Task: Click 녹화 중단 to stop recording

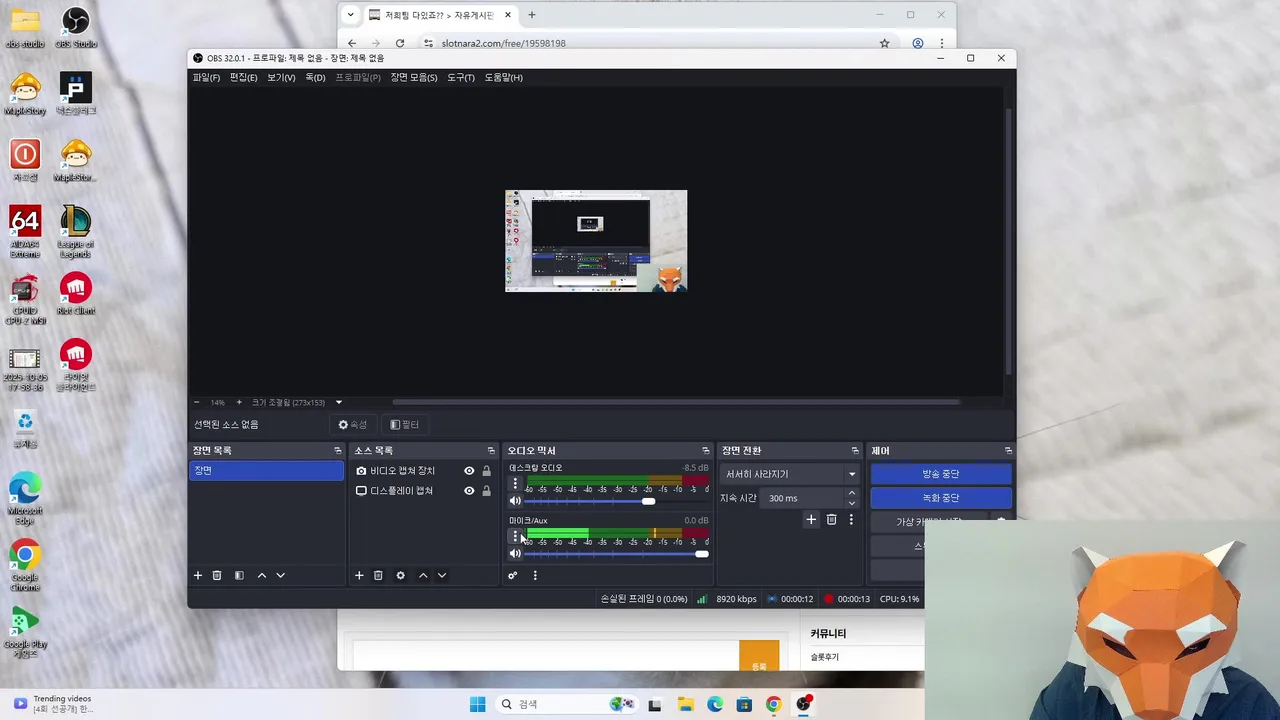Action: pyautogui.click(x=941, y=498)
